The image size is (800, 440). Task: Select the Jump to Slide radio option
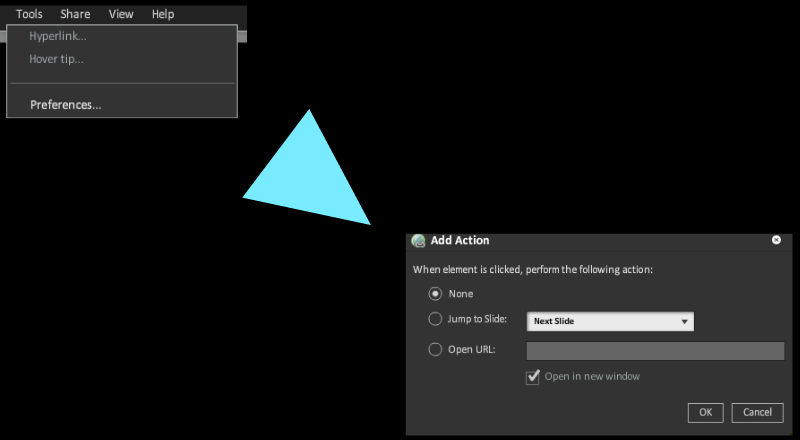coord(435,320)
